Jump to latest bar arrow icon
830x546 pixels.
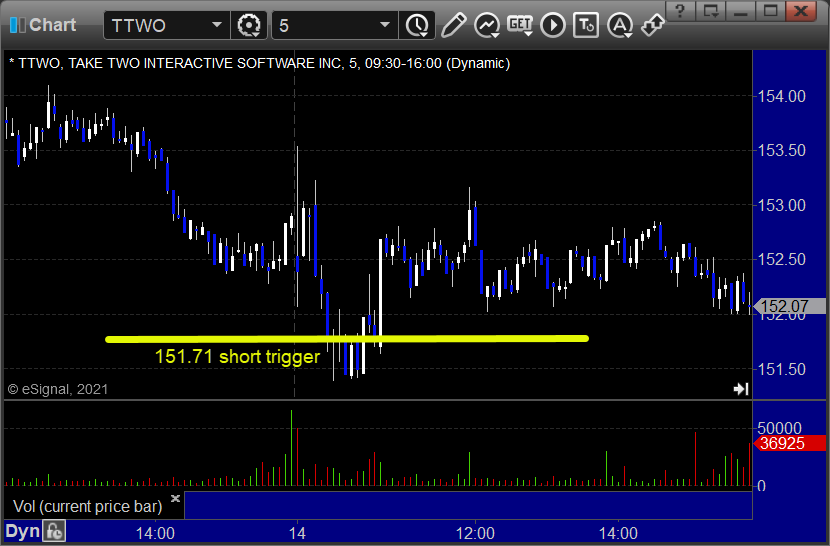click(x=741, y=389)
